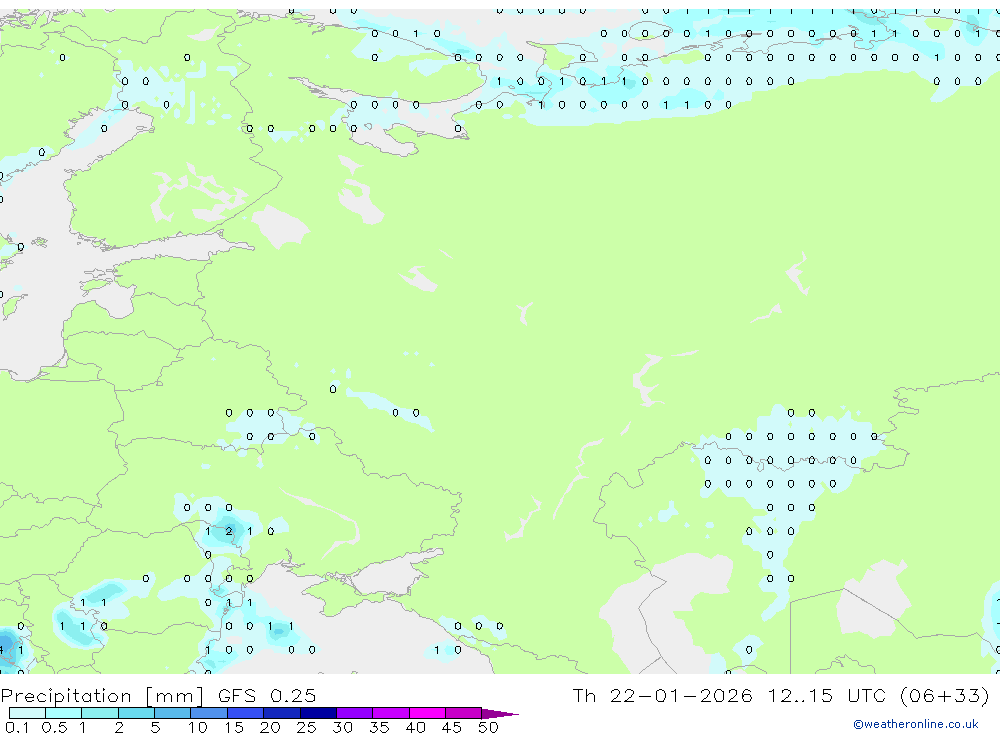
Task: Click the above-50 mm arrow tip of legend
Action: coord(499,714)
